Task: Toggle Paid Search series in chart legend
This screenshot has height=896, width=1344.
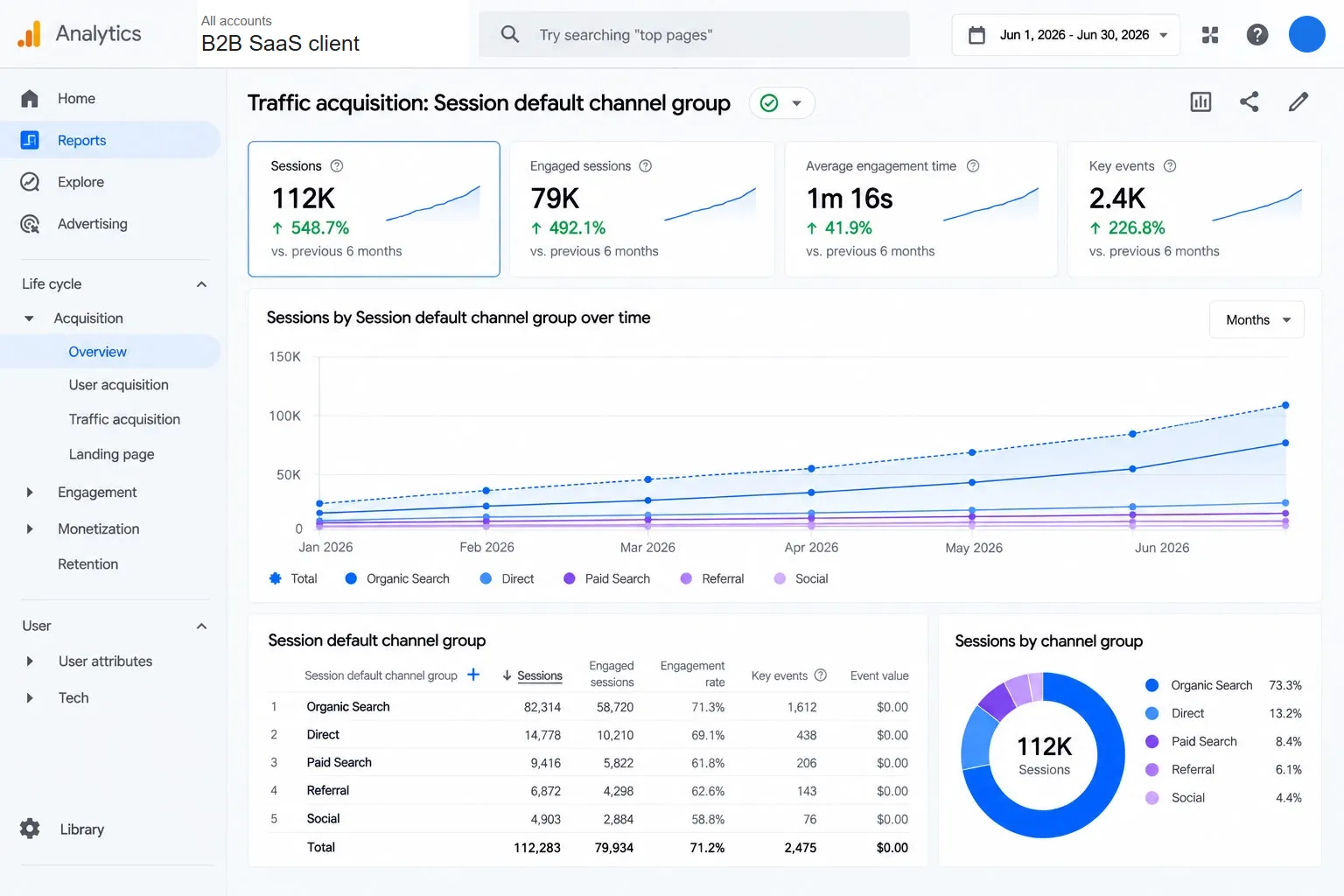Action: click(606, 578)
